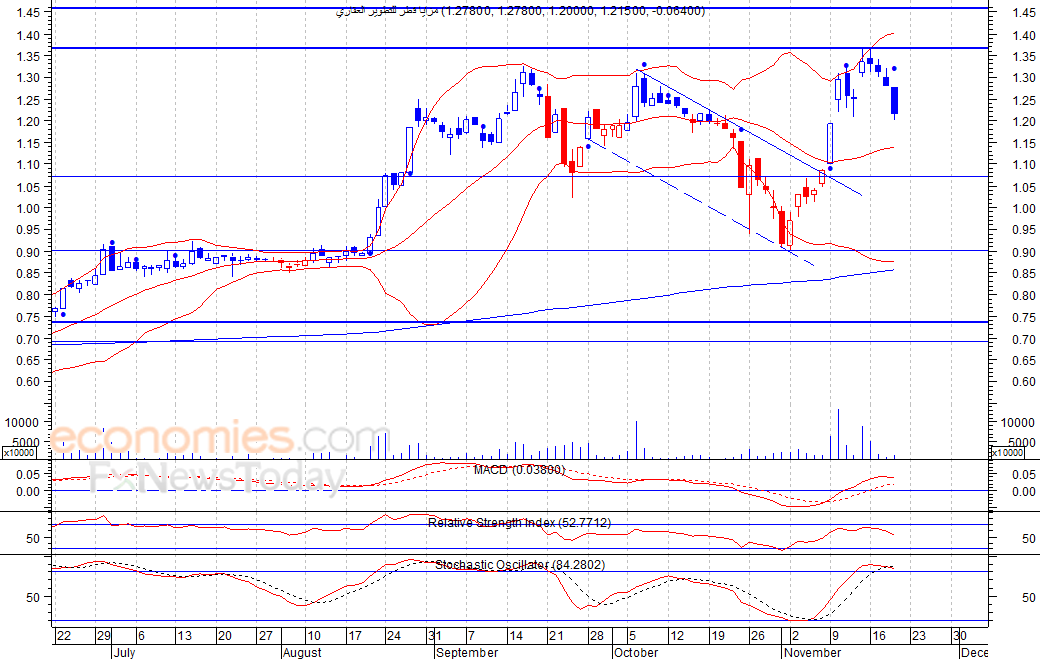Screen dimensions: 1040x659
Task: Click 0.60 on the right price axis
Action: coord(1023,382)
